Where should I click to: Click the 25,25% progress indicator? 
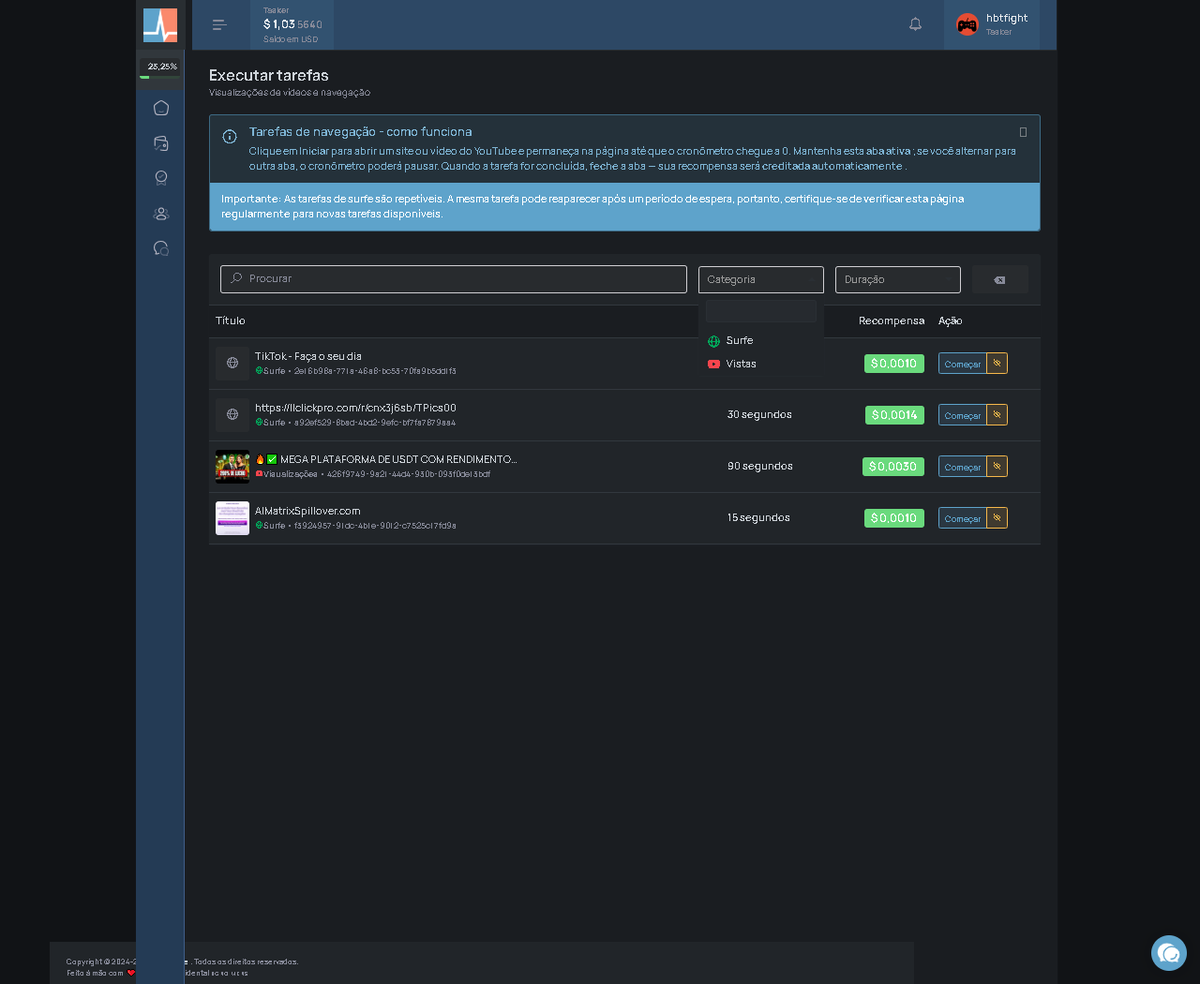pyautogui.click(x=160, y=68)
